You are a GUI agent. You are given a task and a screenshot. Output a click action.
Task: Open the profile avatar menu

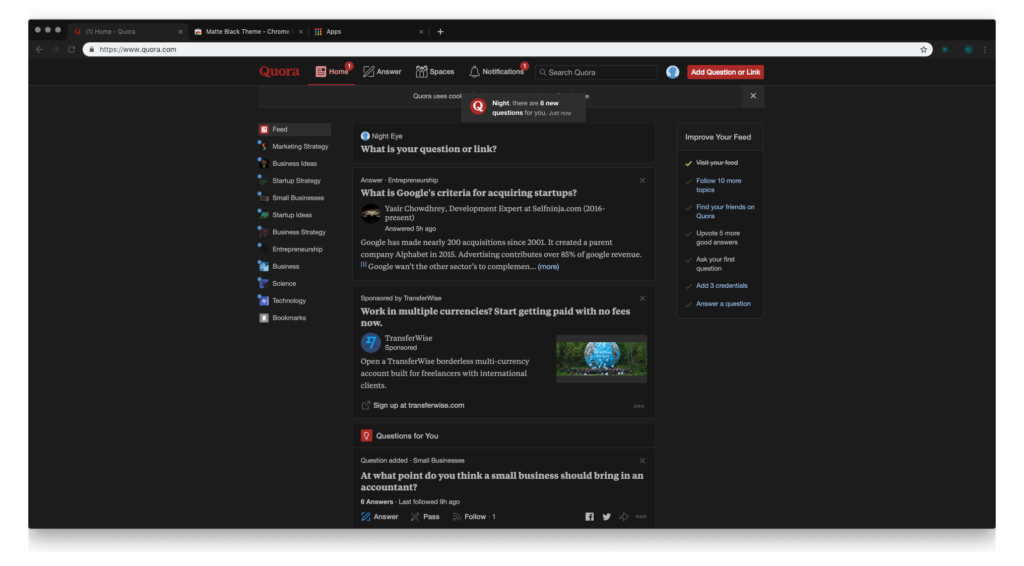pos(673,72)
